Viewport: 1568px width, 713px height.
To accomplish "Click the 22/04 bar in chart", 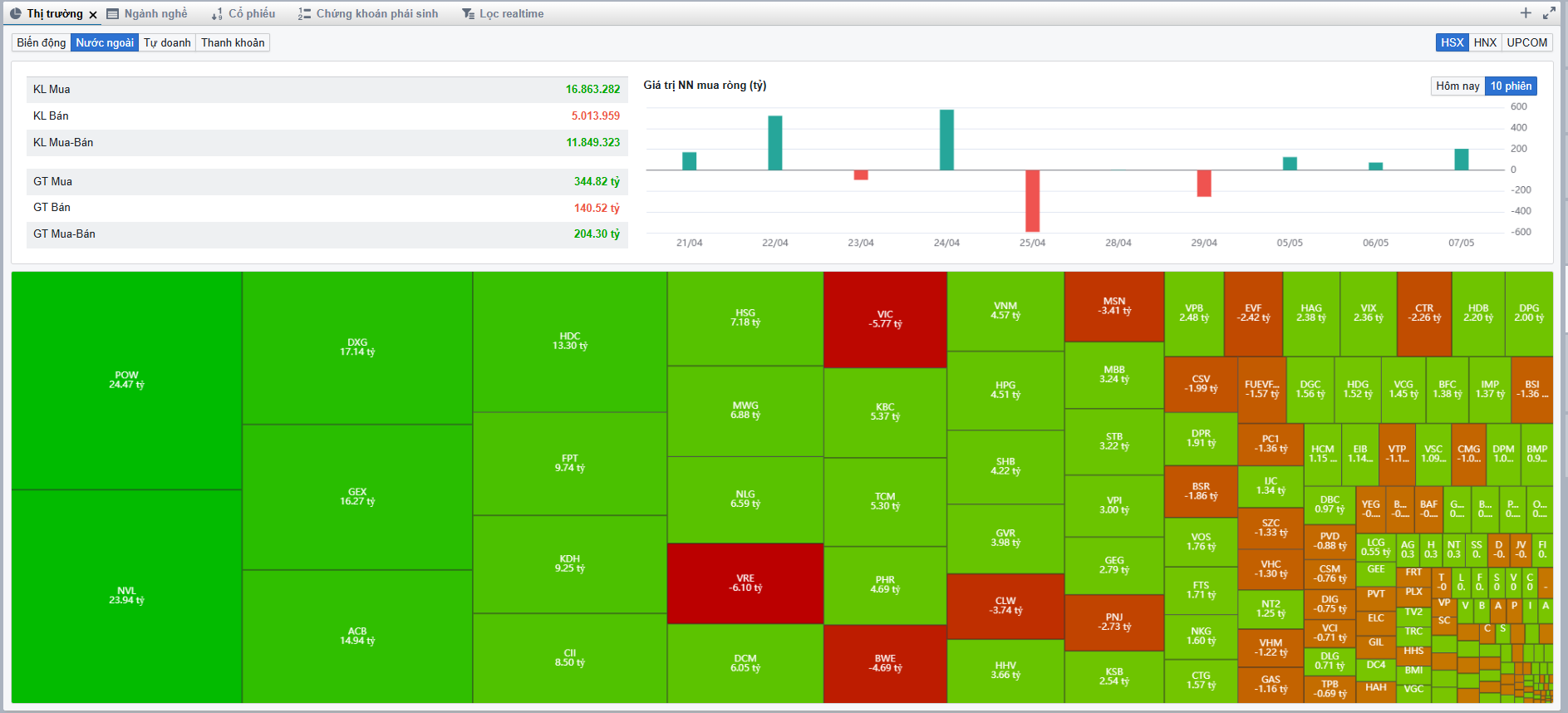I will click(775, 143).
